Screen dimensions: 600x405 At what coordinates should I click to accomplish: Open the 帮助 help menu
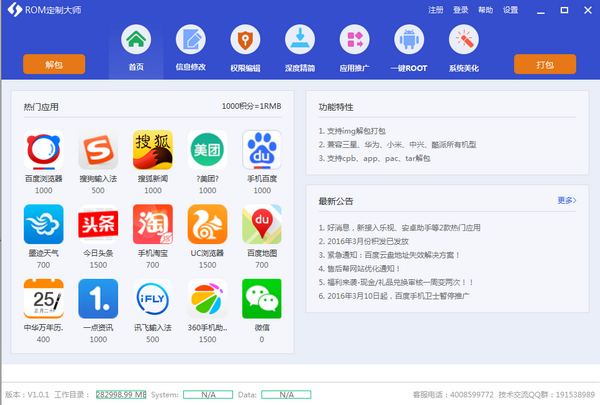click(486, 10)
